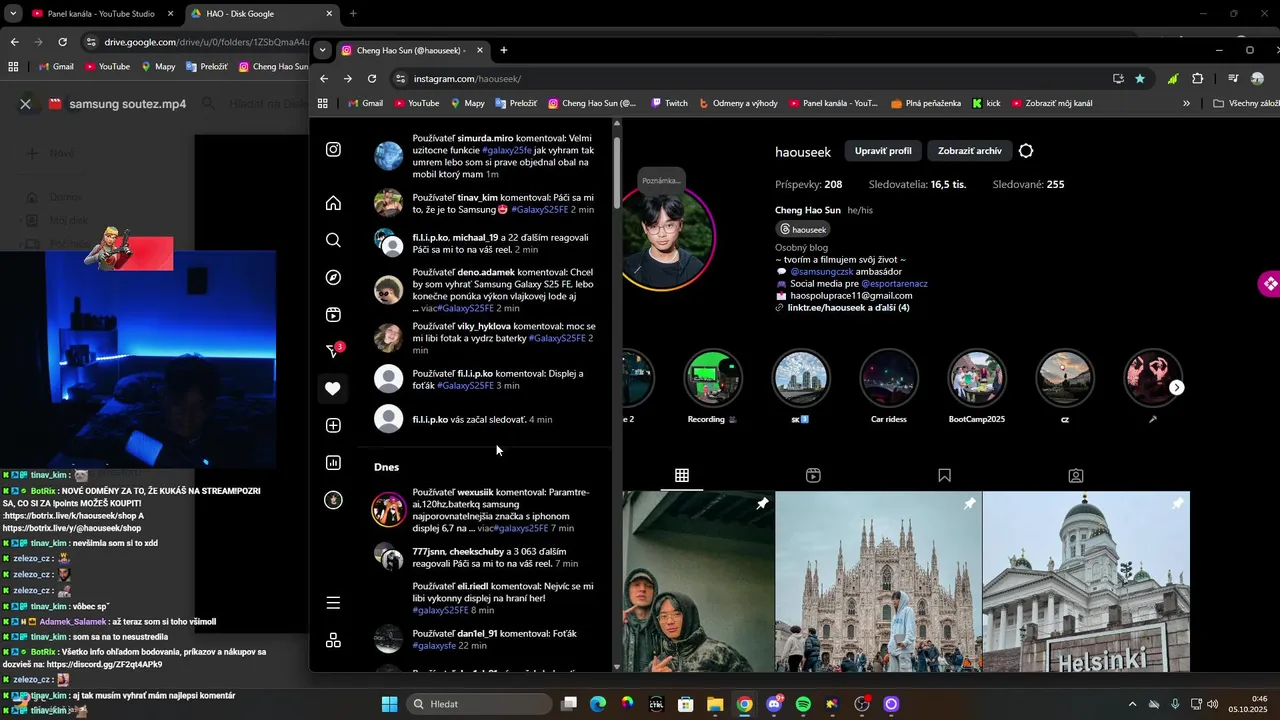Switch to Panel kanála YouTube Studio tab
Screen dimensions: 1280x720
[x=102, y=14]
